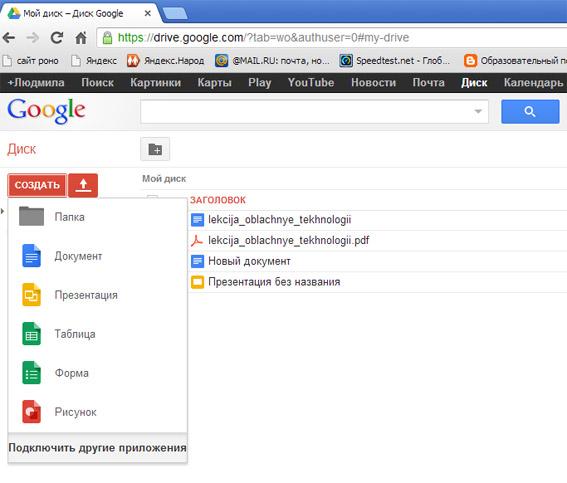Open the Speedtest.net bookmark icon

346,61
